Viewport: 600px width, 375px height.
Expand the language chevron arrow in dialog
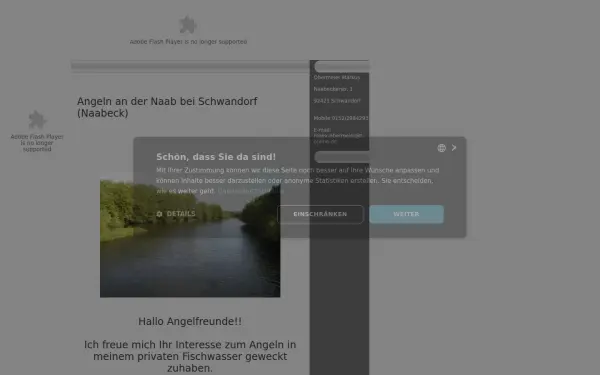(x=454, y=148)
